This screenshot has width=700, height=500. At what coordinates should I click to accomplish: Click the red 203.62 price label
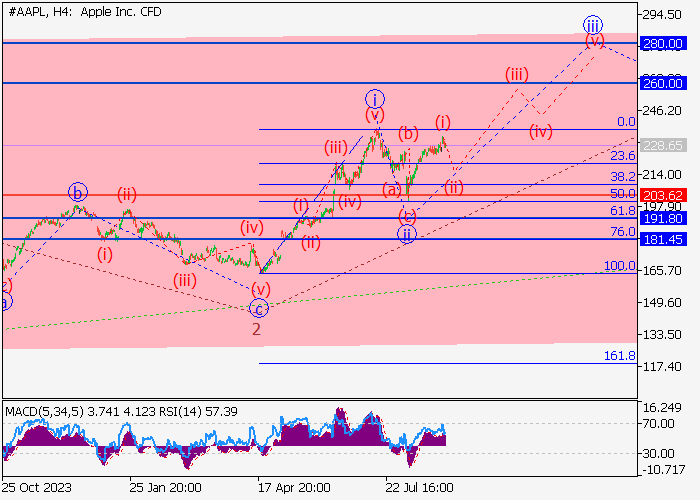pyautogui.click(x=663, y=195)
